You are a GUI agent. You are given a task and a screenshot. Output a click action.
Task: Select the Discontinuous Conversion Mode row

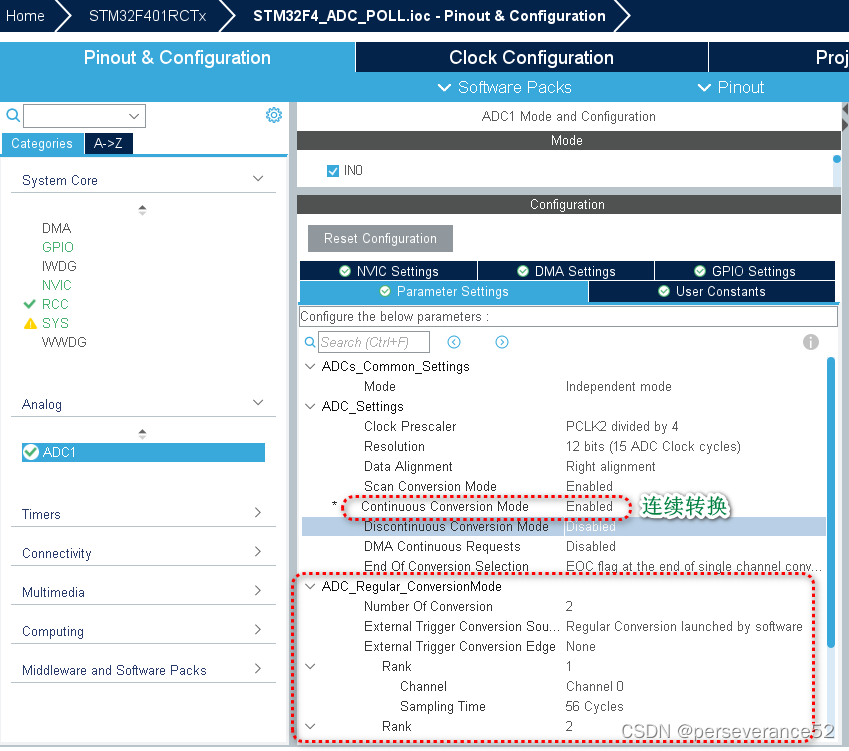[x=564, y=526]
